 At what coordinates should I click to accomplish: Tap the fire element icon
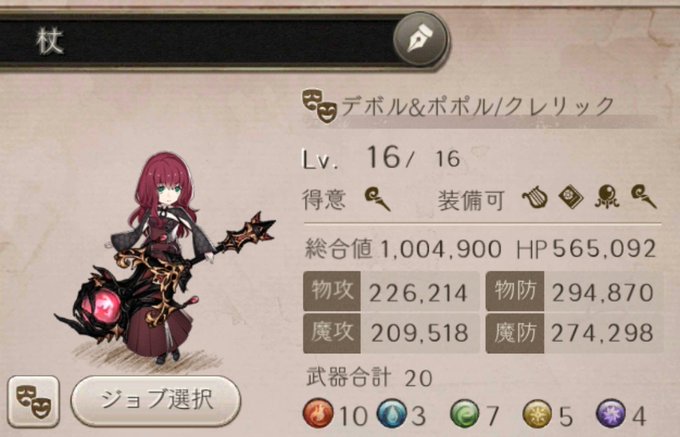click(318, 413)
